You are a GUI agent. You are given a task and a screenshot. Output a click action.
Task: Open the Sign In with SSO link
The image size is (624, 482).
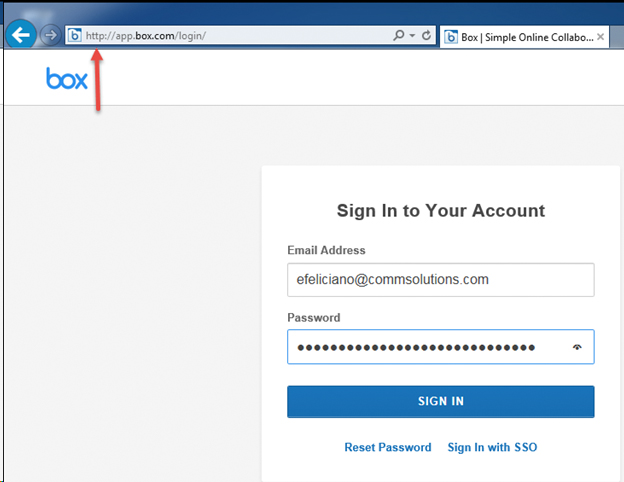coord(492,447)
